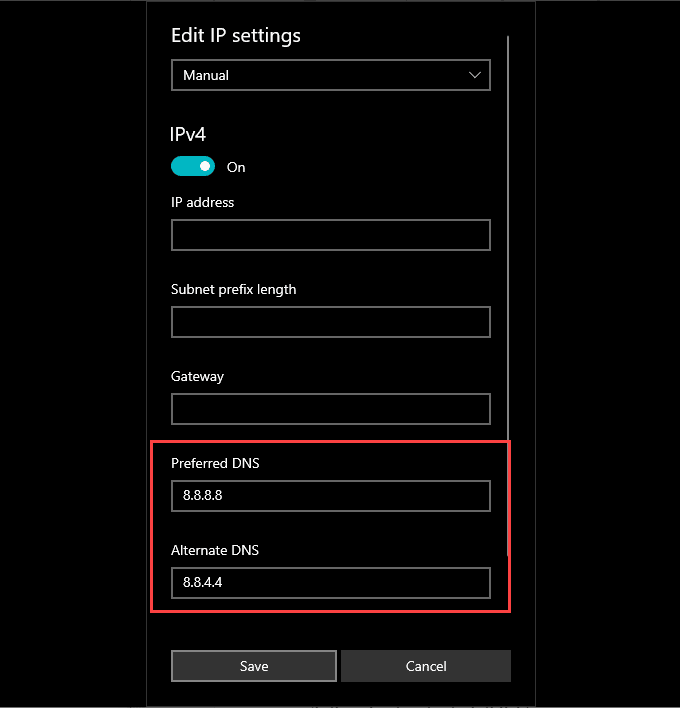Click into the Gateway input box
The width and height of the screenshot is (680, 708).
click(331, 409)
